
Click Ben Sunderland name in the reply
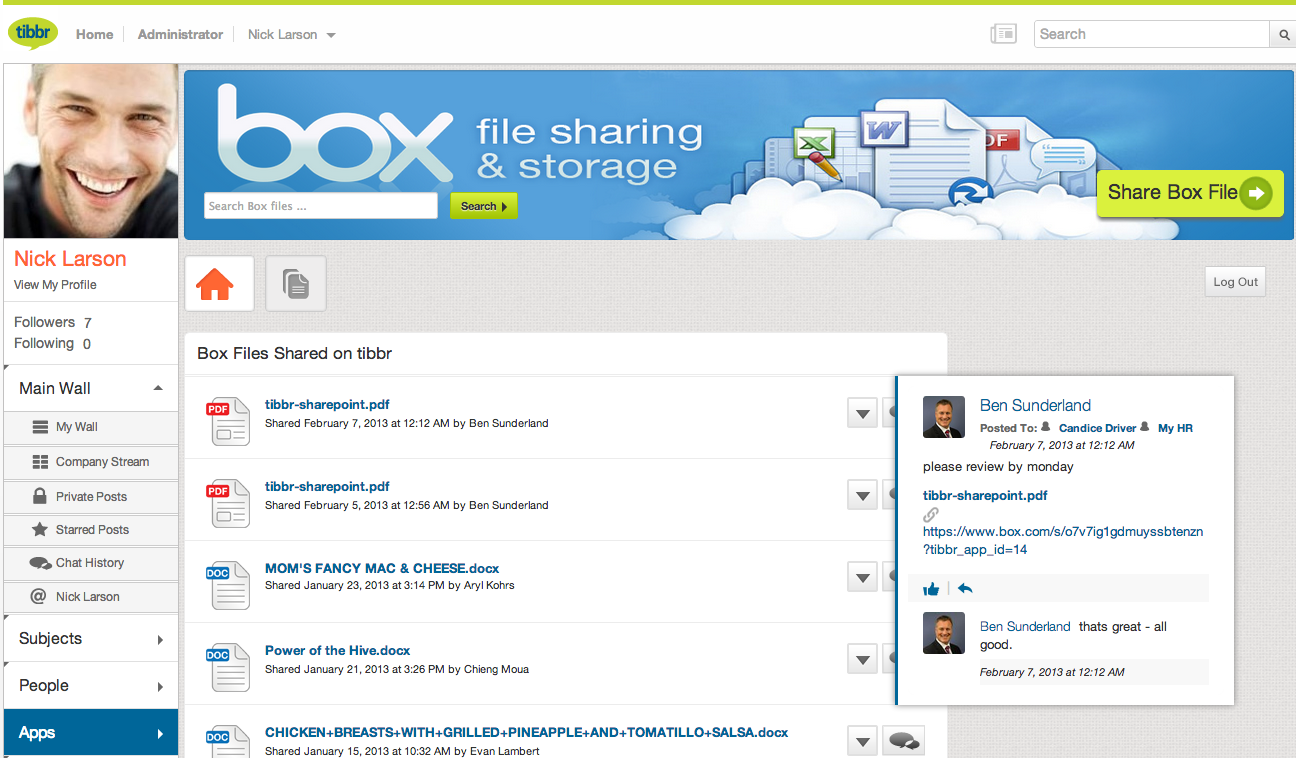coord(1025,627)
